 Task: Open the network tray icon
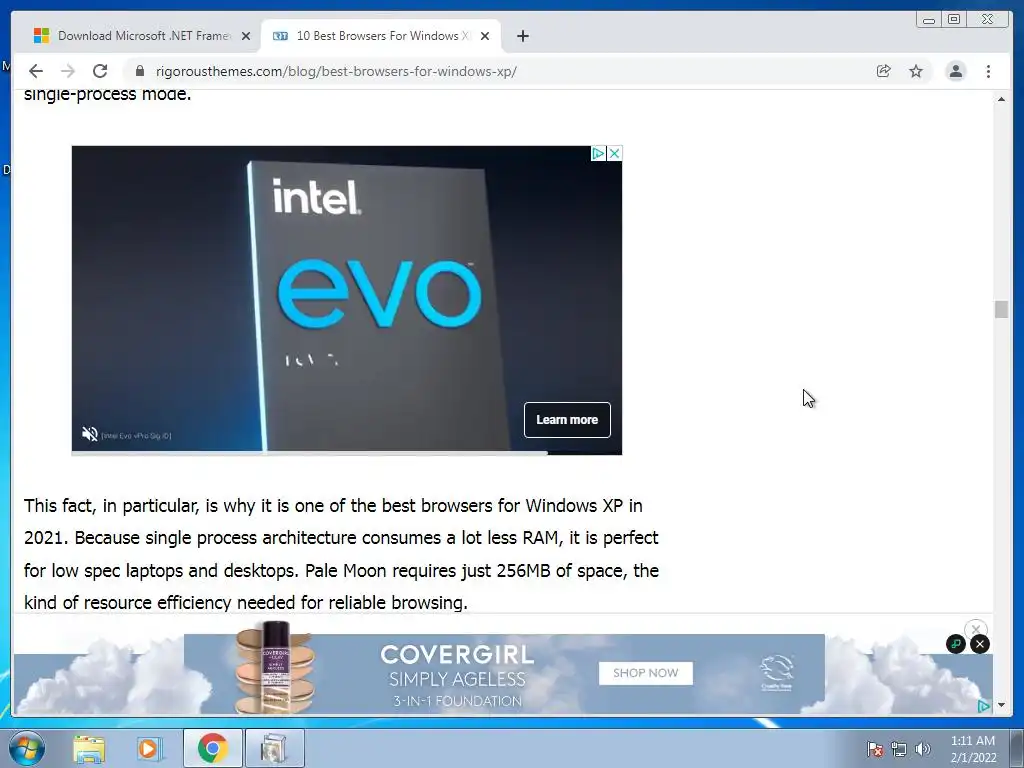(899, 749)
